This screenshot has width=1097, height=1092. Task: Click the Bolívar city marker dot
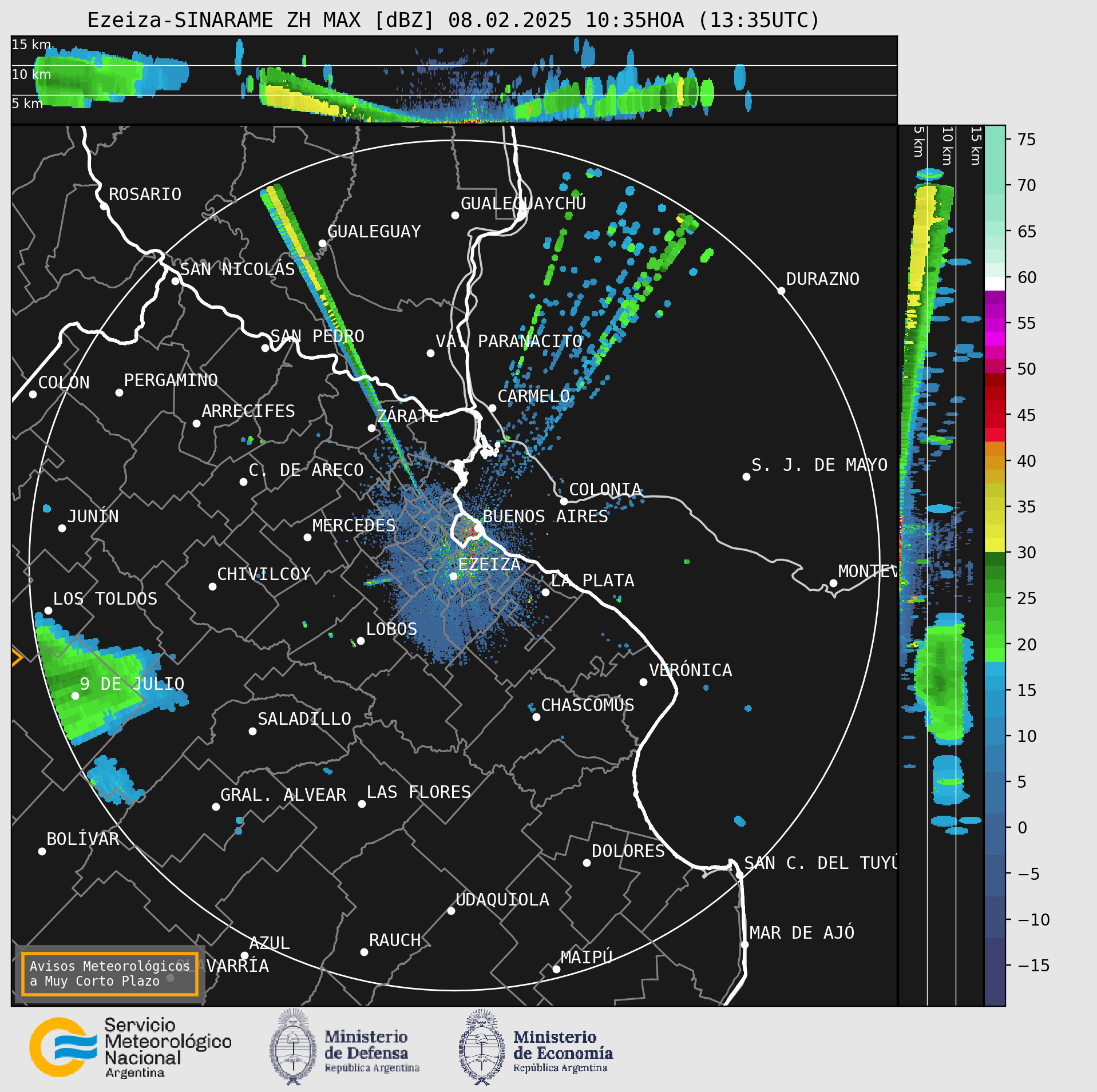coord(42,851)
